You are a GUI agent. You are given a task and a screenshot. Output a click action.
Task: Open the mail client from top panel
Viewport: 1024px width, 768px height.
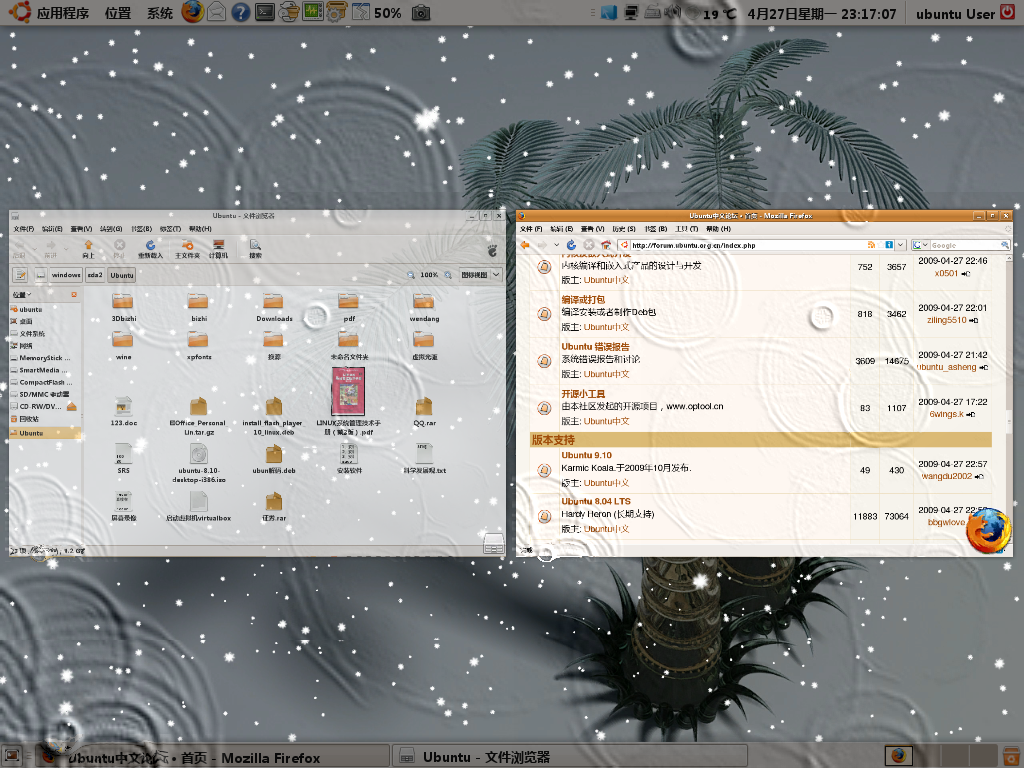217,12
